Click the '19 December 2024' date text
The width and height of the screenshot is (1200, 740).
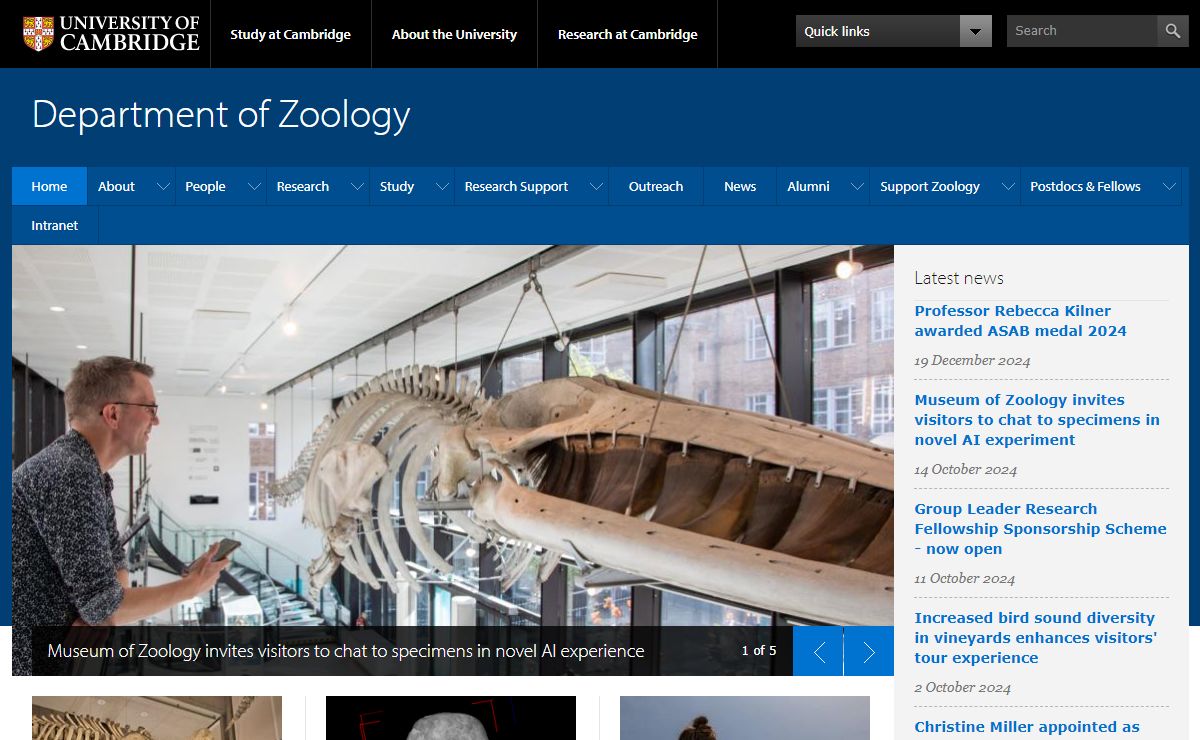pyautogui.click(x=972, y=361)
